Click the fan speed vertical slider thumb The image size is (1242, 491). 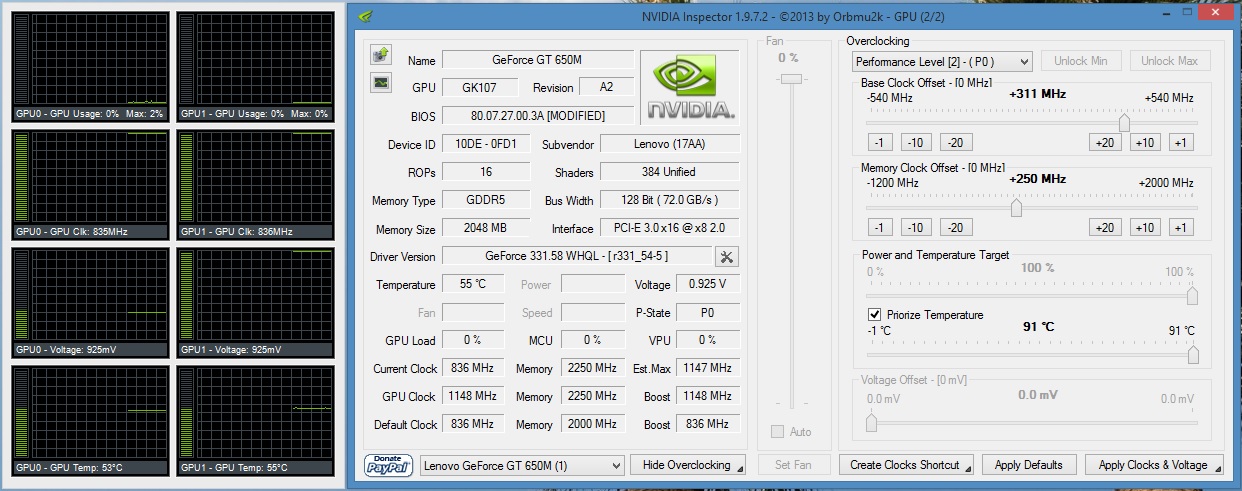(791, 78)
